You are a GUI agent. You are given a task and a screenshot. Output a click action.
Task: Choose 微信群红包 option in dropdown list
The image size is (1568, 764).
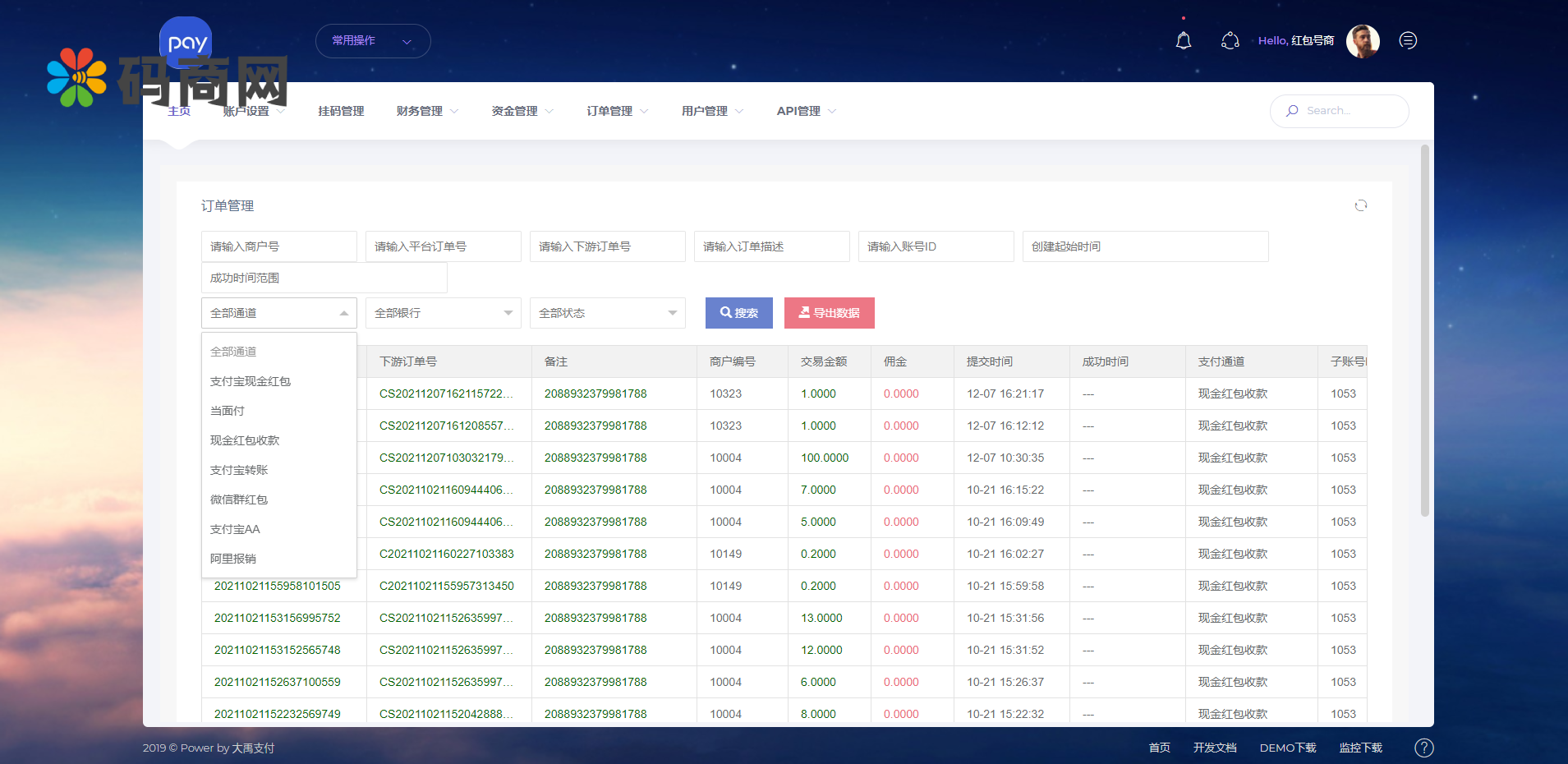tap(239, 499)
